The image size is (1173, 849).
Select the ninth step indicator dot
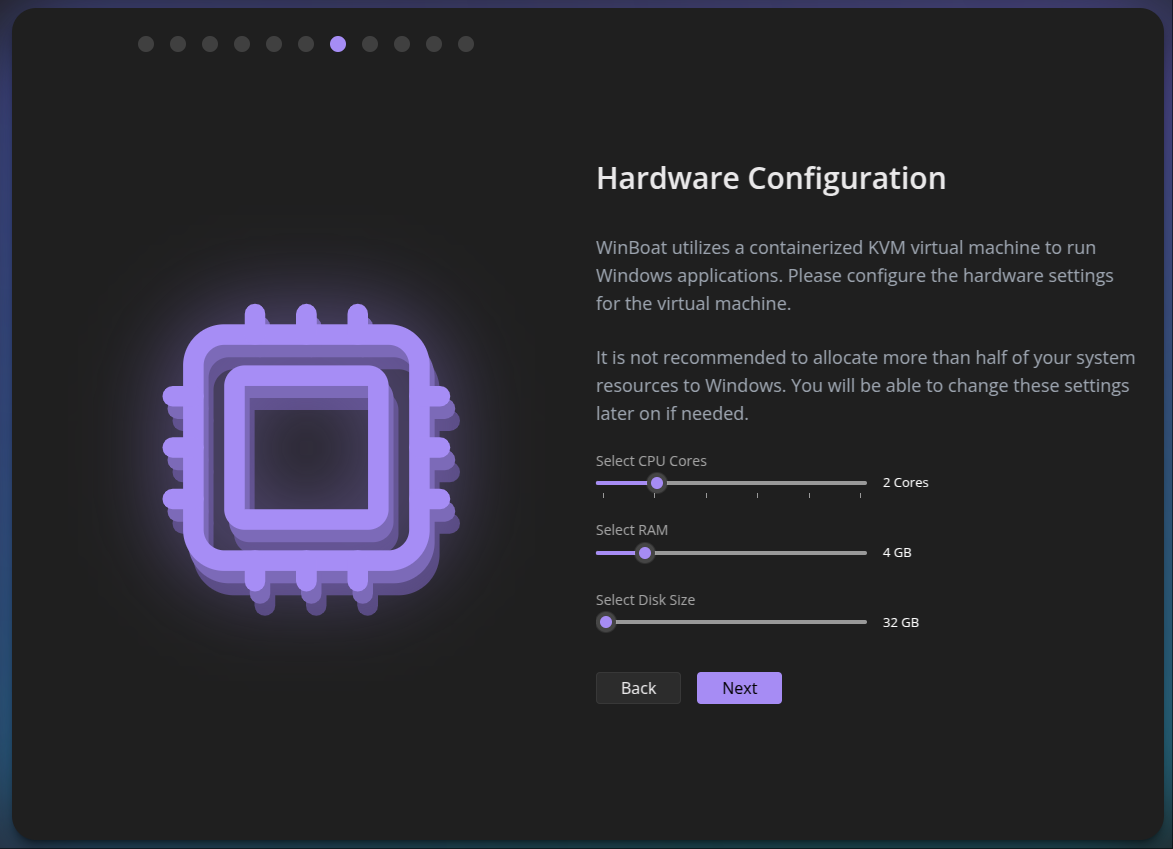(402, 44)
